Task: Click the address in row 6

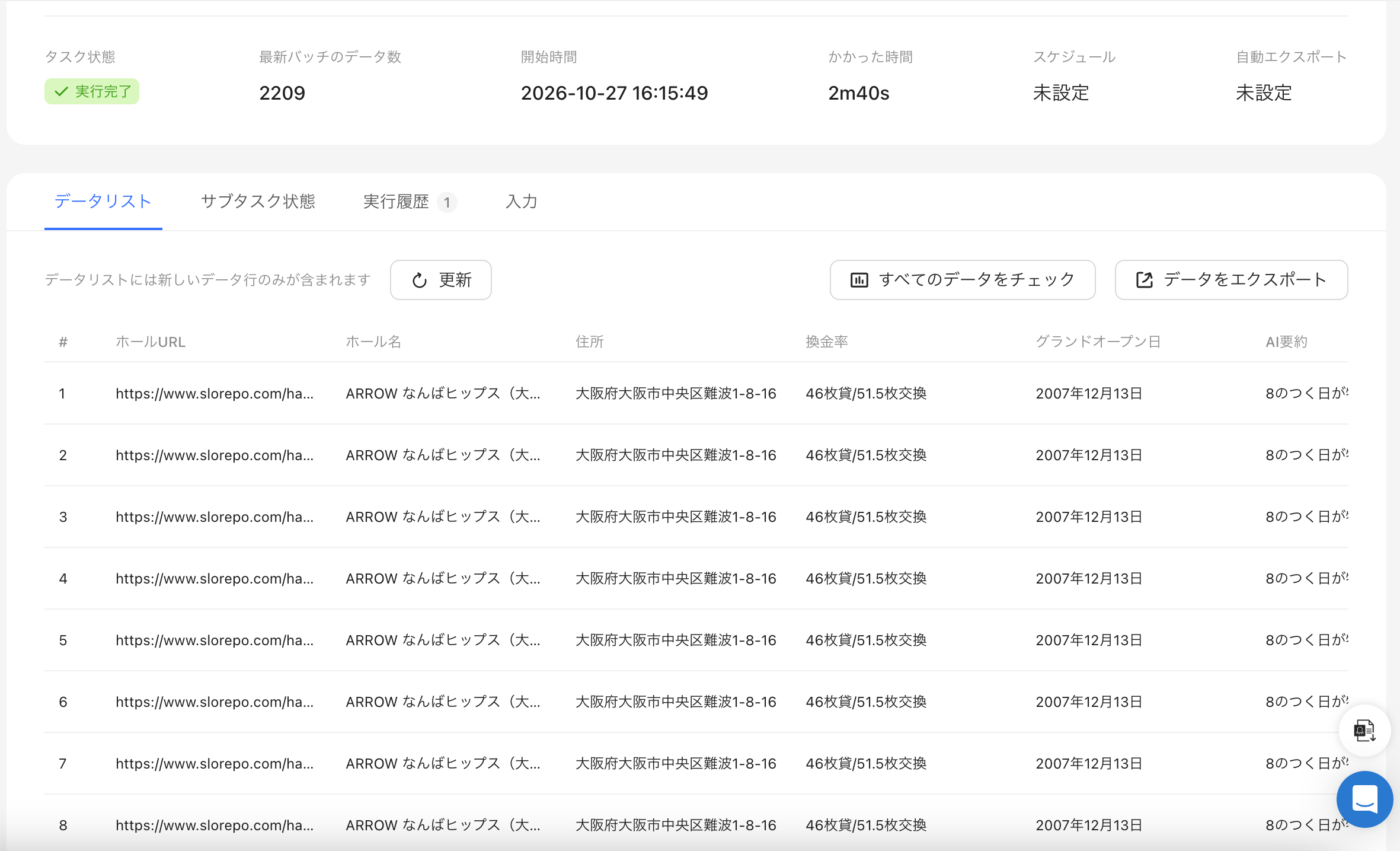Action: pos(676,702)
